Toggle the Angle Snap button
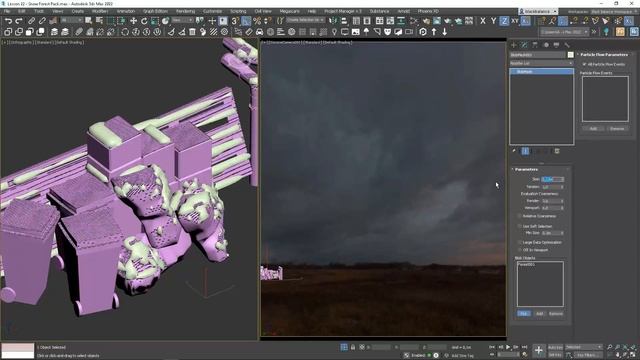 click(x=246, y=20)
